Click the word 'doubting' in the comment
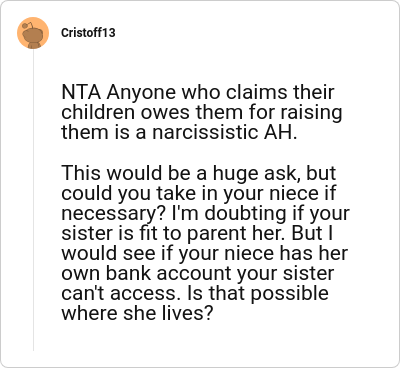This screenshot has width=400, height=368. pyautogui.click(x=245, y=214)
